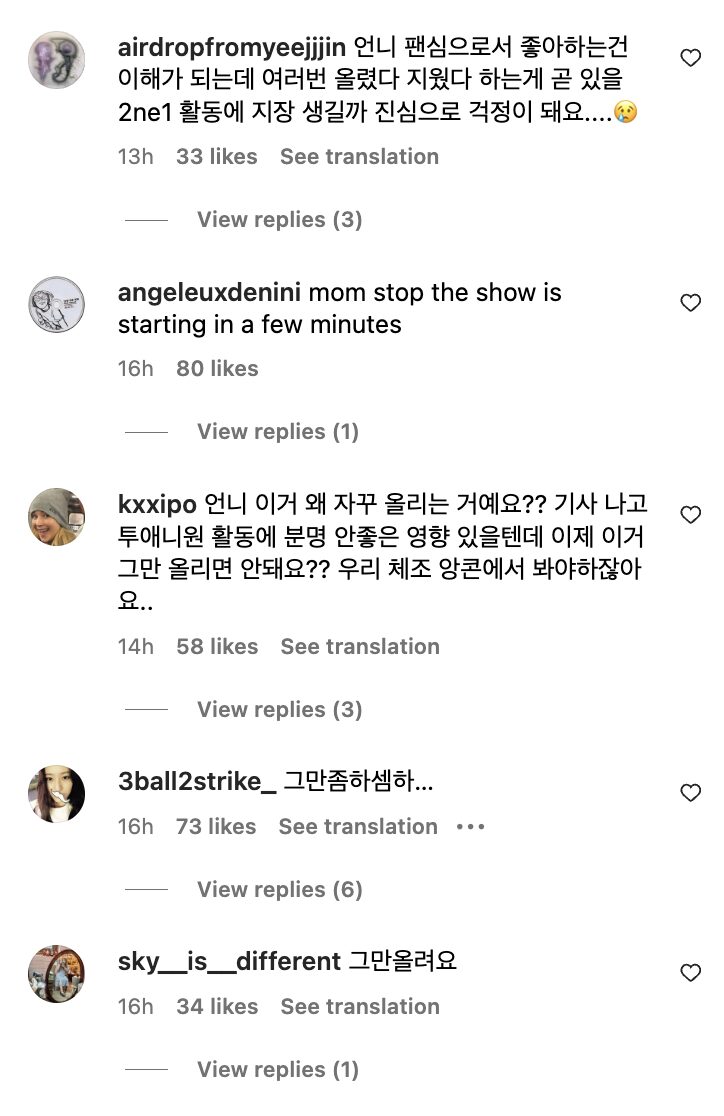
Task: View the 80 likes on angeleuxdenini's comment
Action: (x=217, y=369)
